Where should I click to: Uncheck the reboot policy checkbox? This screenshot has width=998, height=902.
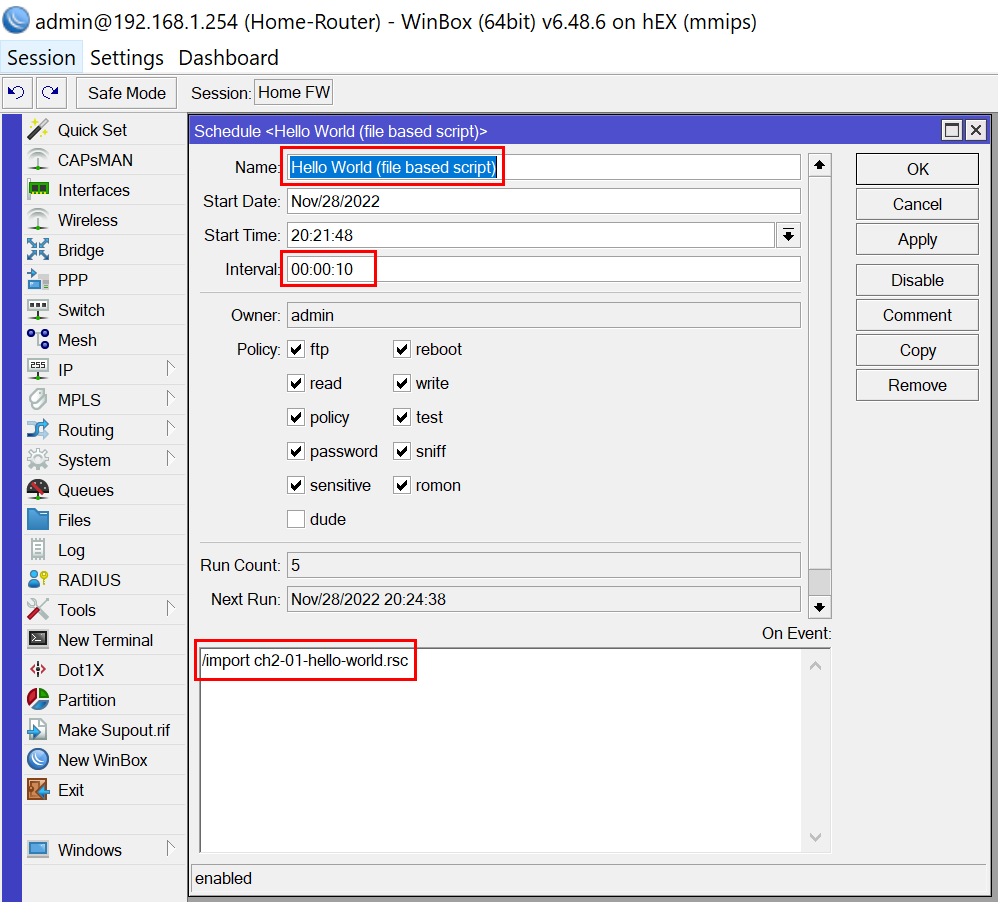click(402, 349)
